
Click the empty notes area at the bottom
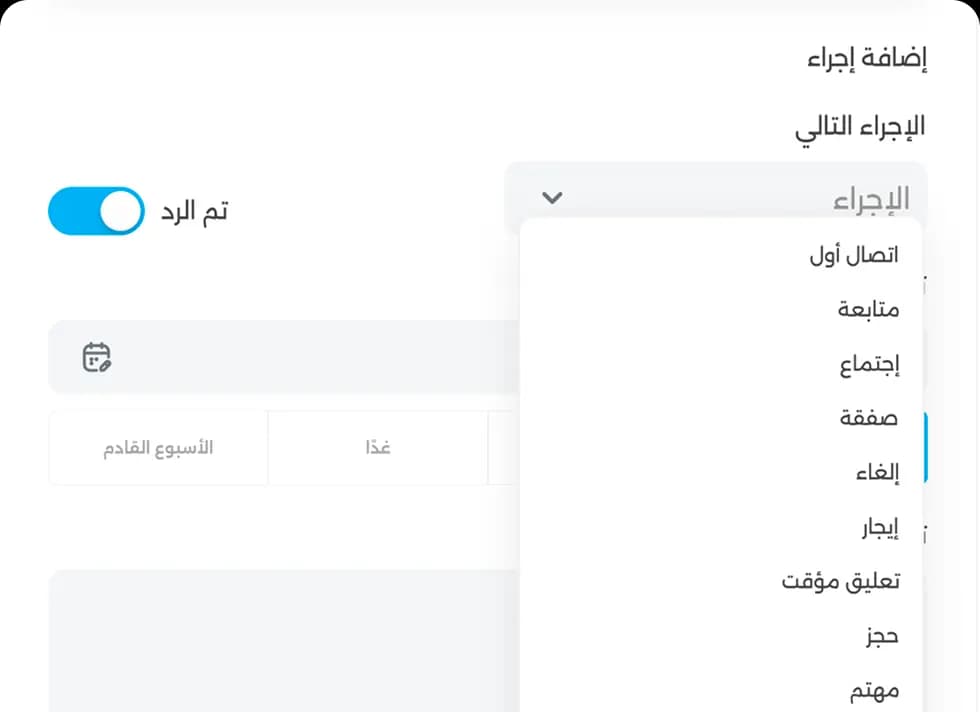(x=280, y=640)
